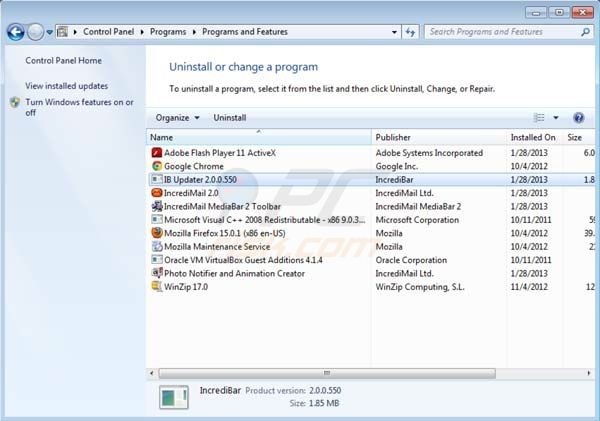Click the Back navigation arrow button
This screenshot has width=600, height=421.
coord(16,32)
